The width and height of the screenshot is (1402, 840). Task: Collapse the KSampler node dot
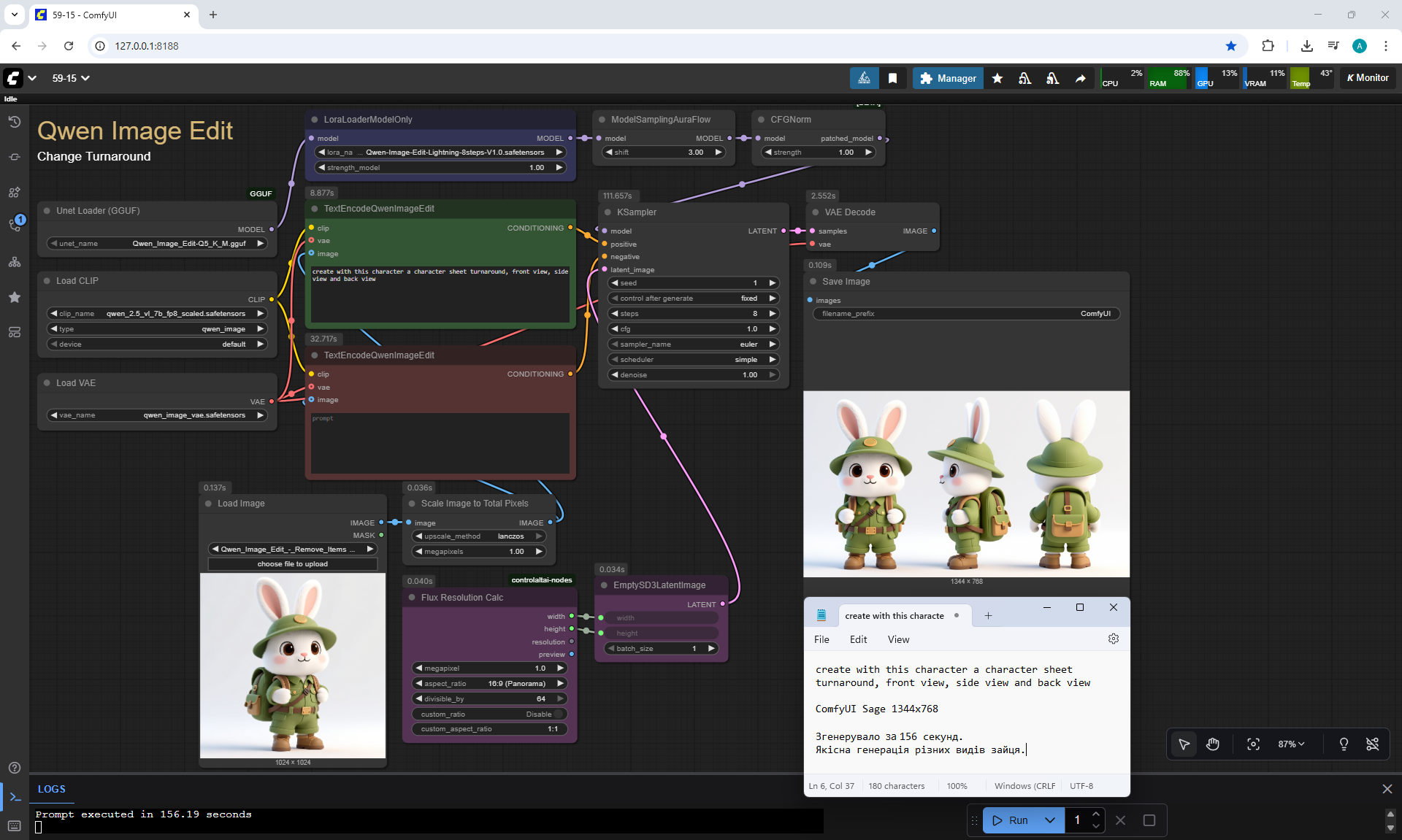(x=607, y=212)
